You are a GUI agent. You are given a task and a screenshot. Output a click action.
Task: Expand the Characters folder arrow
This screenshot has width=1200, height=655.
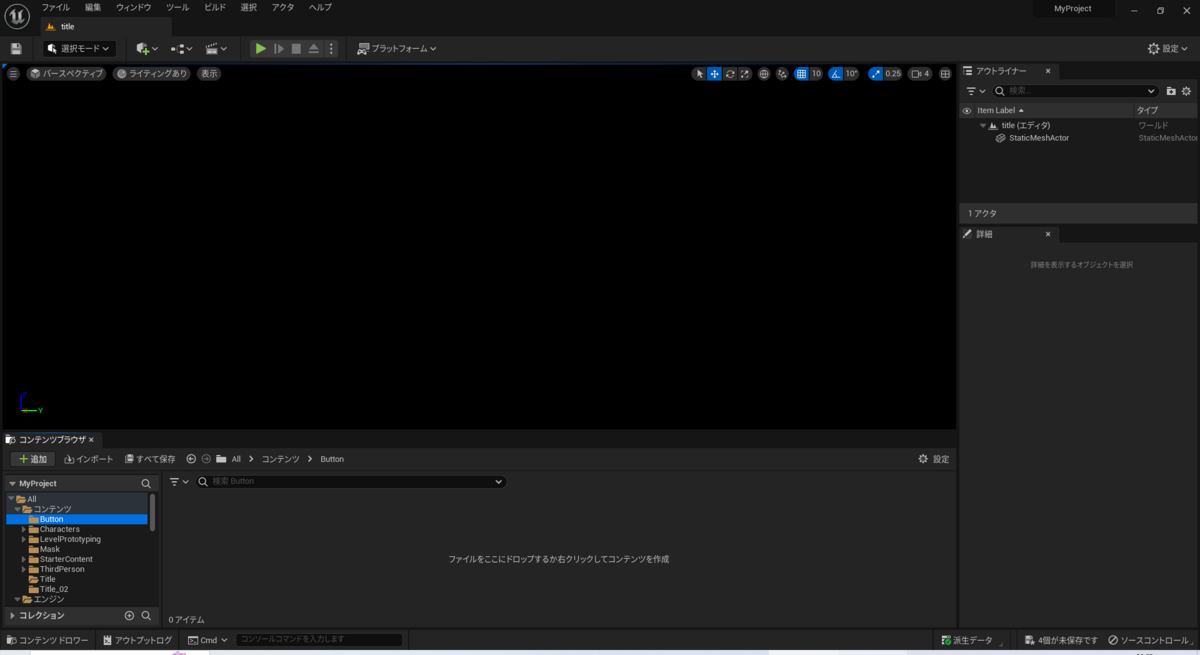pyautogui.click(x=24, y=529)
